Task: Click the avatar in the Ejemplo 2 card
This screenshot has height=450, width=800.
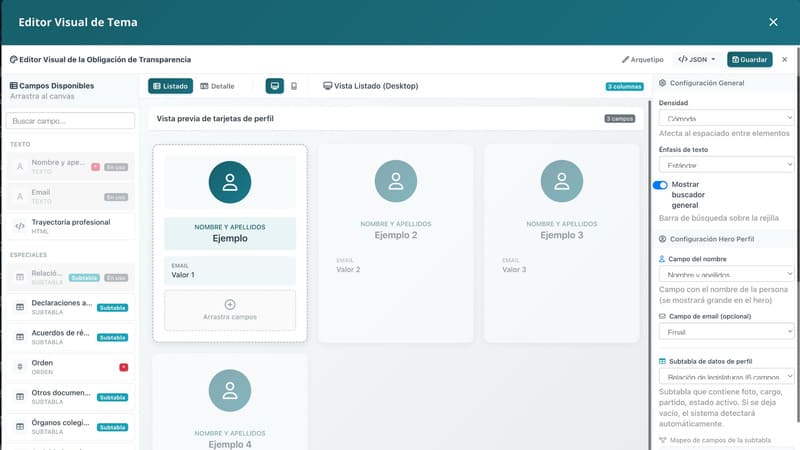Action: (395, 181)
